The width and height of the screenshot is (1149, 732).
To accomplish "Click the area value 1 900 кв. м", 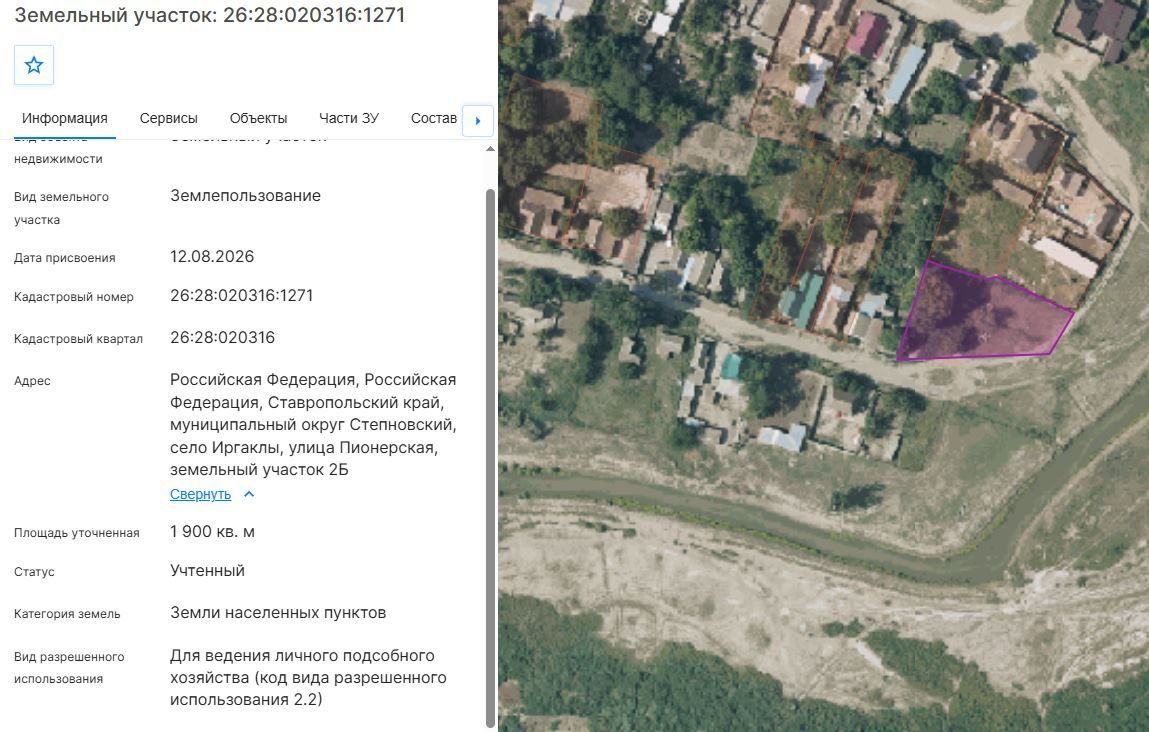I will [213, 532].
